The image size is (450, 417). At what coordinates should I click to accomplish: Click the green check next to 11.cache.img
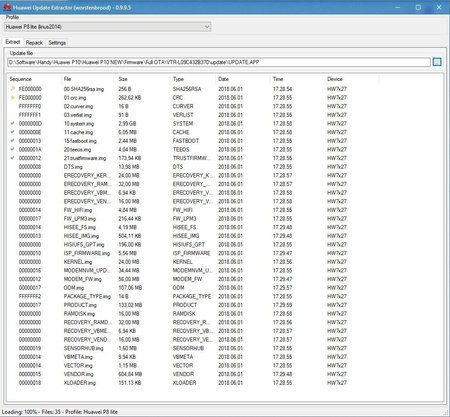point(13,132)
